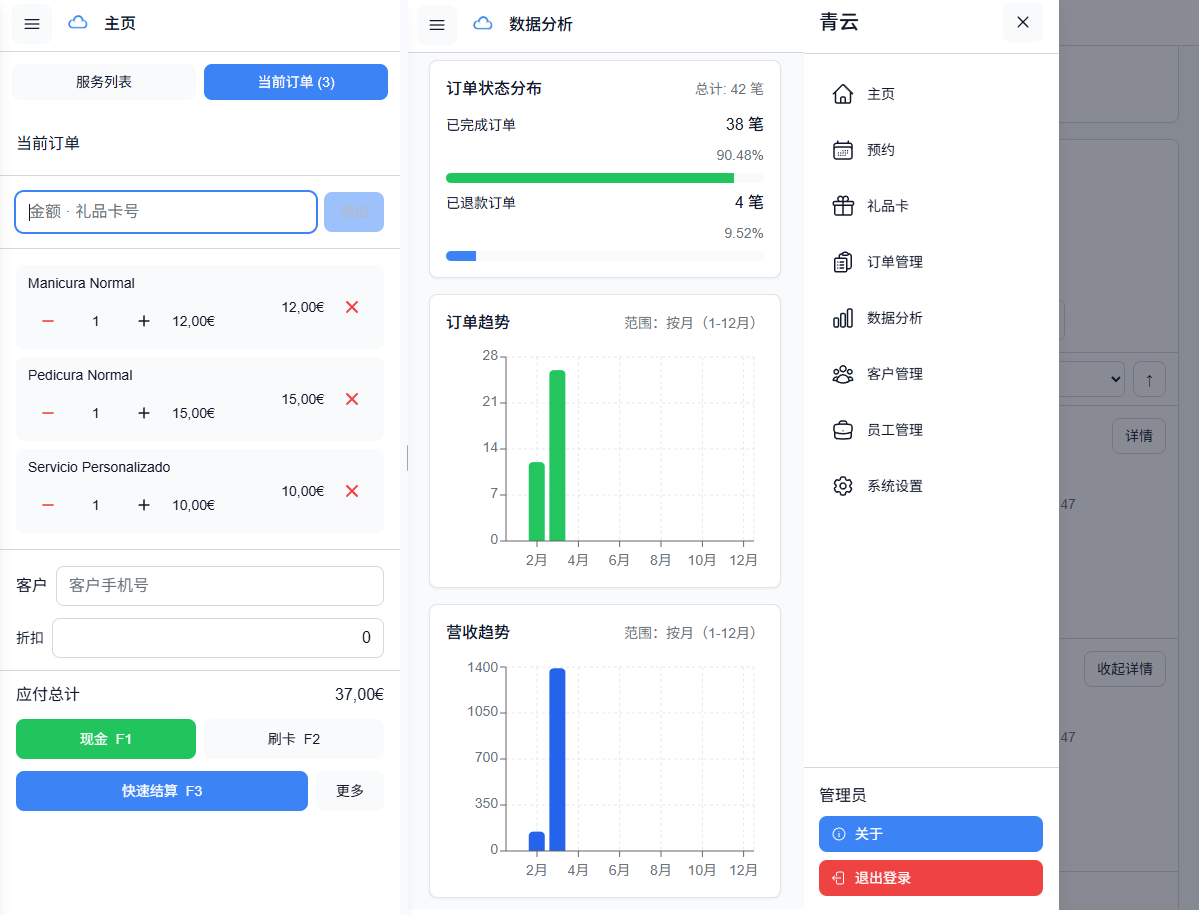This screenshot has width=1199, height=918.
Task: Click the 关于 button
Action: tap(931, 834)
